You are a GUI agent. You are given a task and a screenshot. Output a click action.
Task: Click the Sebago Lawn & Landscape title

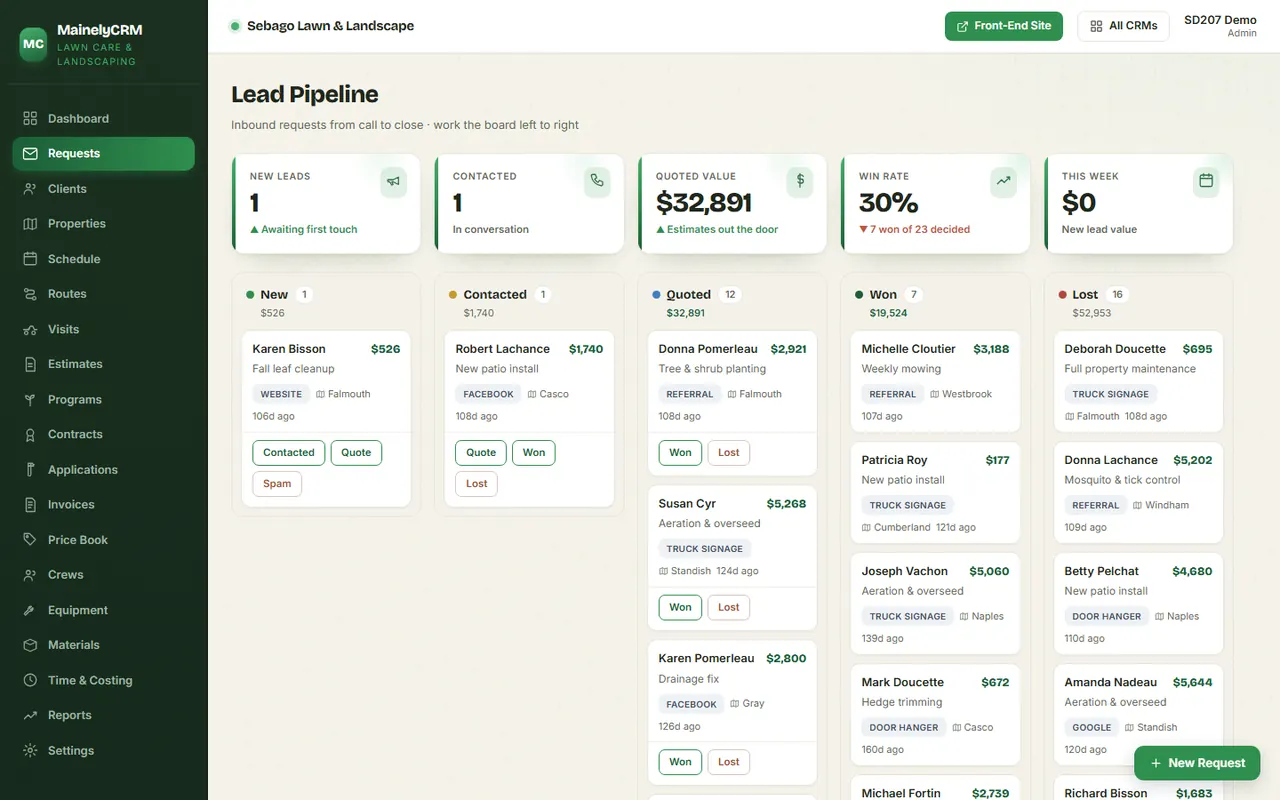click(330, 26)
